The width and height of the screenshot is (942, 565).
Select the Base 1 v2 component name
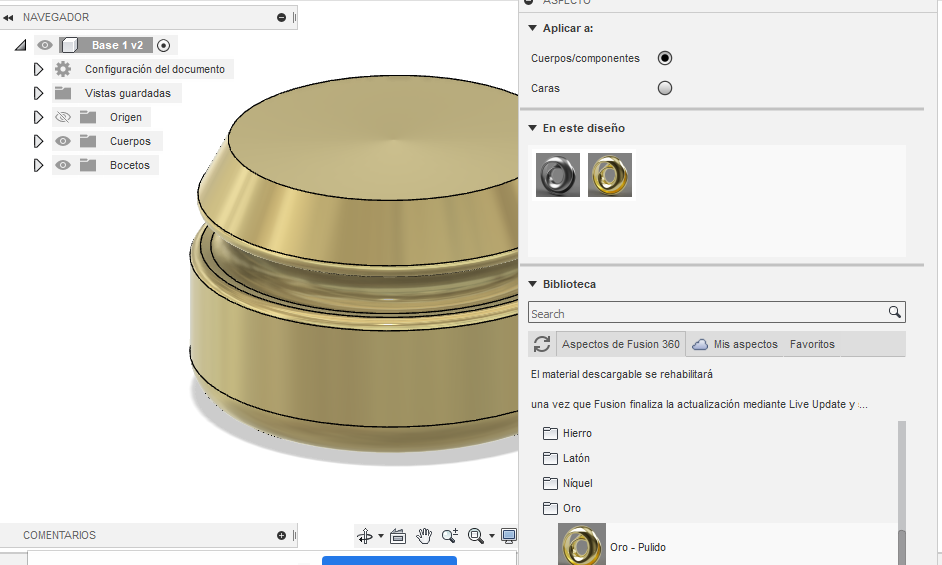pyautogui.click(x=117, y=45)
